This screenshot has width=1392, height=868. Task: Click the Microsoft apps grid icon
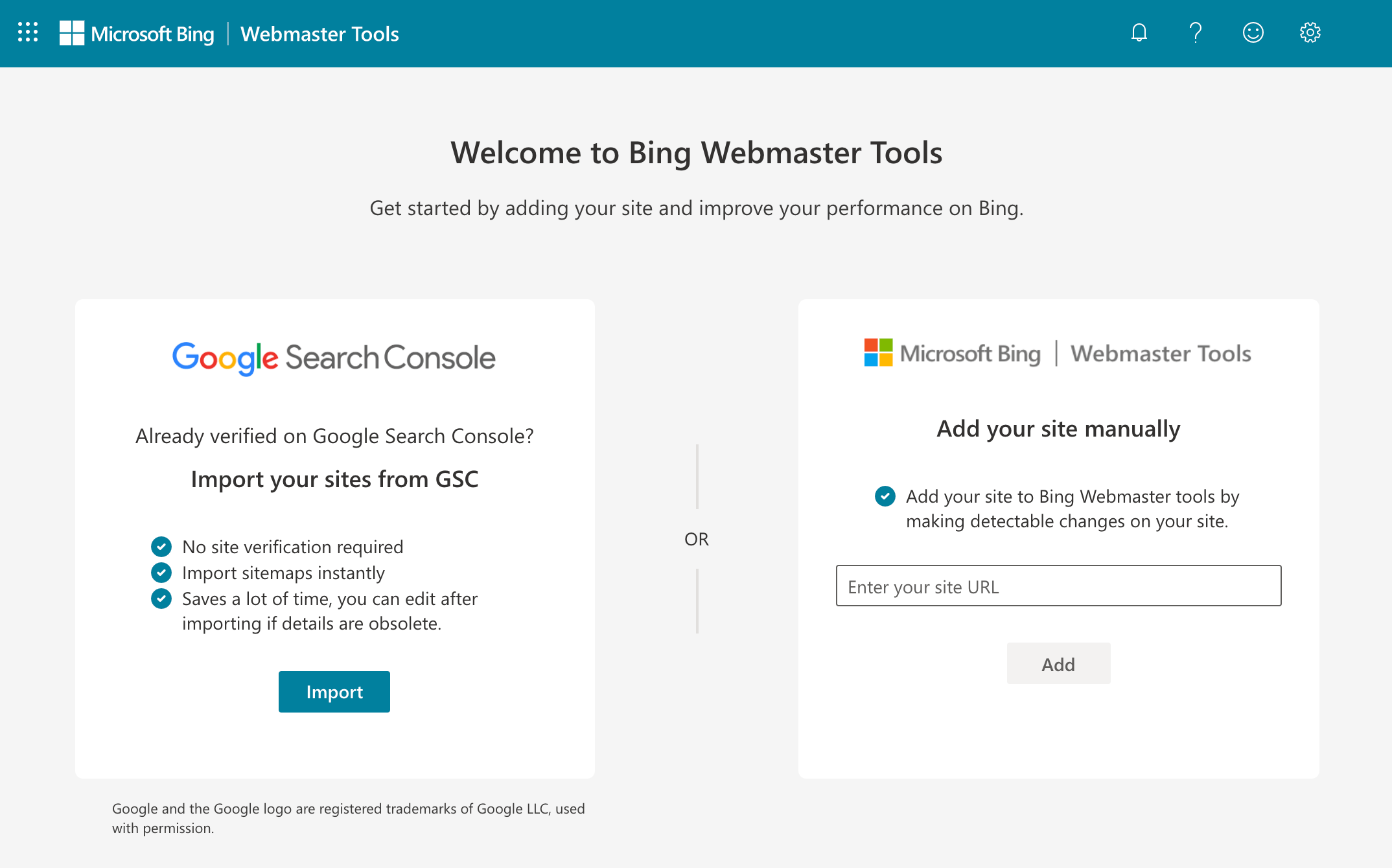point(27,32)
